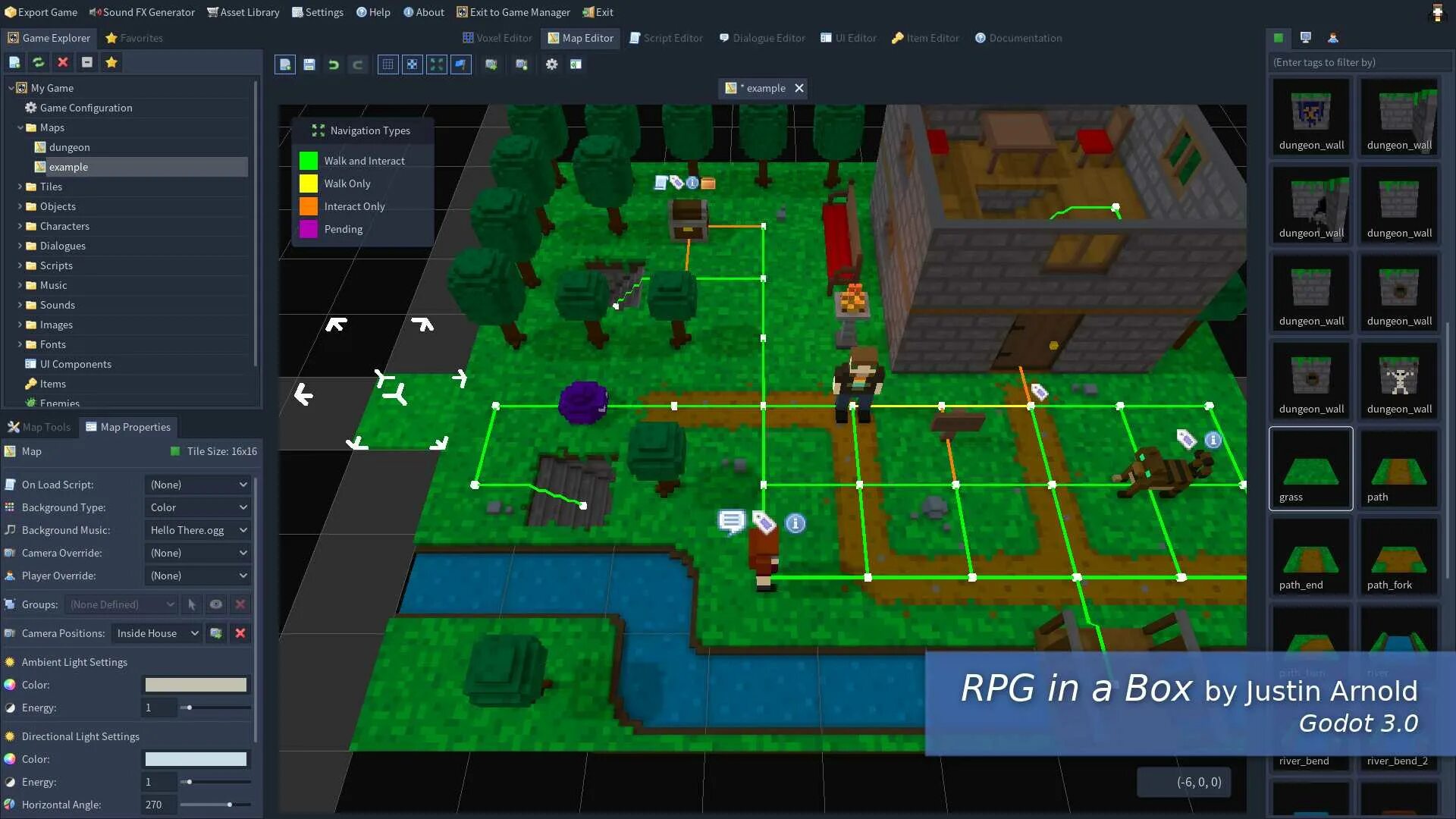This screenshot has width=1456, height=819.
Task: Toggle Walk and Interact navigation type
Action: [307, 160]
